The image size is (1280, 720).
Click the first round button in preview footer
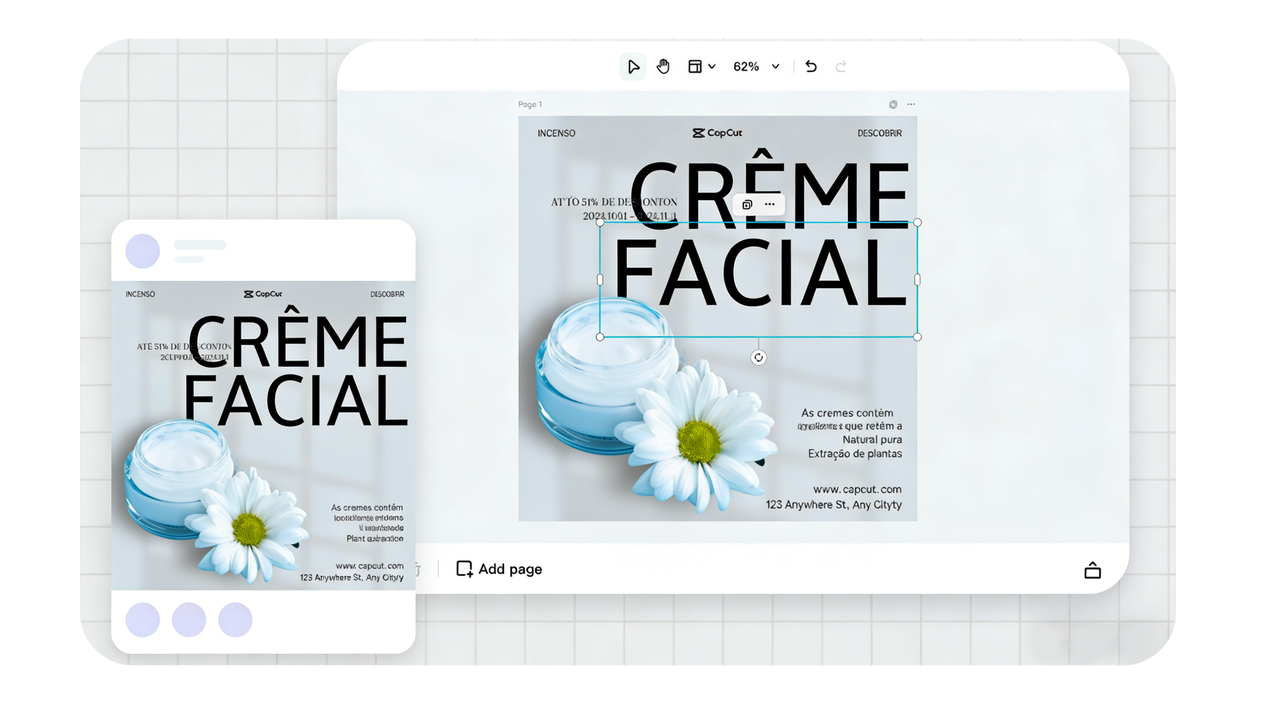pyautogui.click(x=143, y=620)
